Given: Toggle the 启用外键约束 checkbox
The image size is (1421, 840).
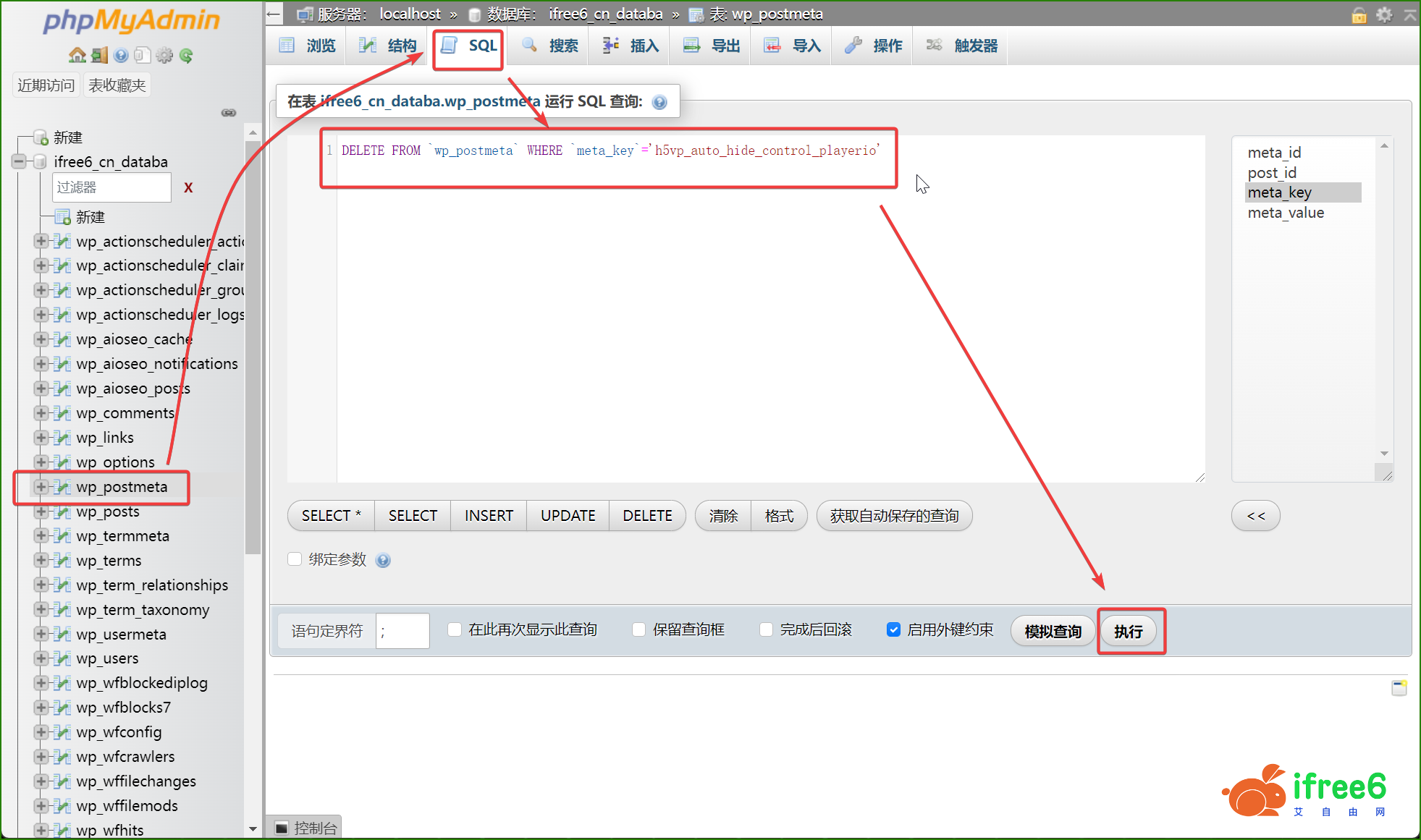Looking at the screenshot, I should tap(893, 629).
